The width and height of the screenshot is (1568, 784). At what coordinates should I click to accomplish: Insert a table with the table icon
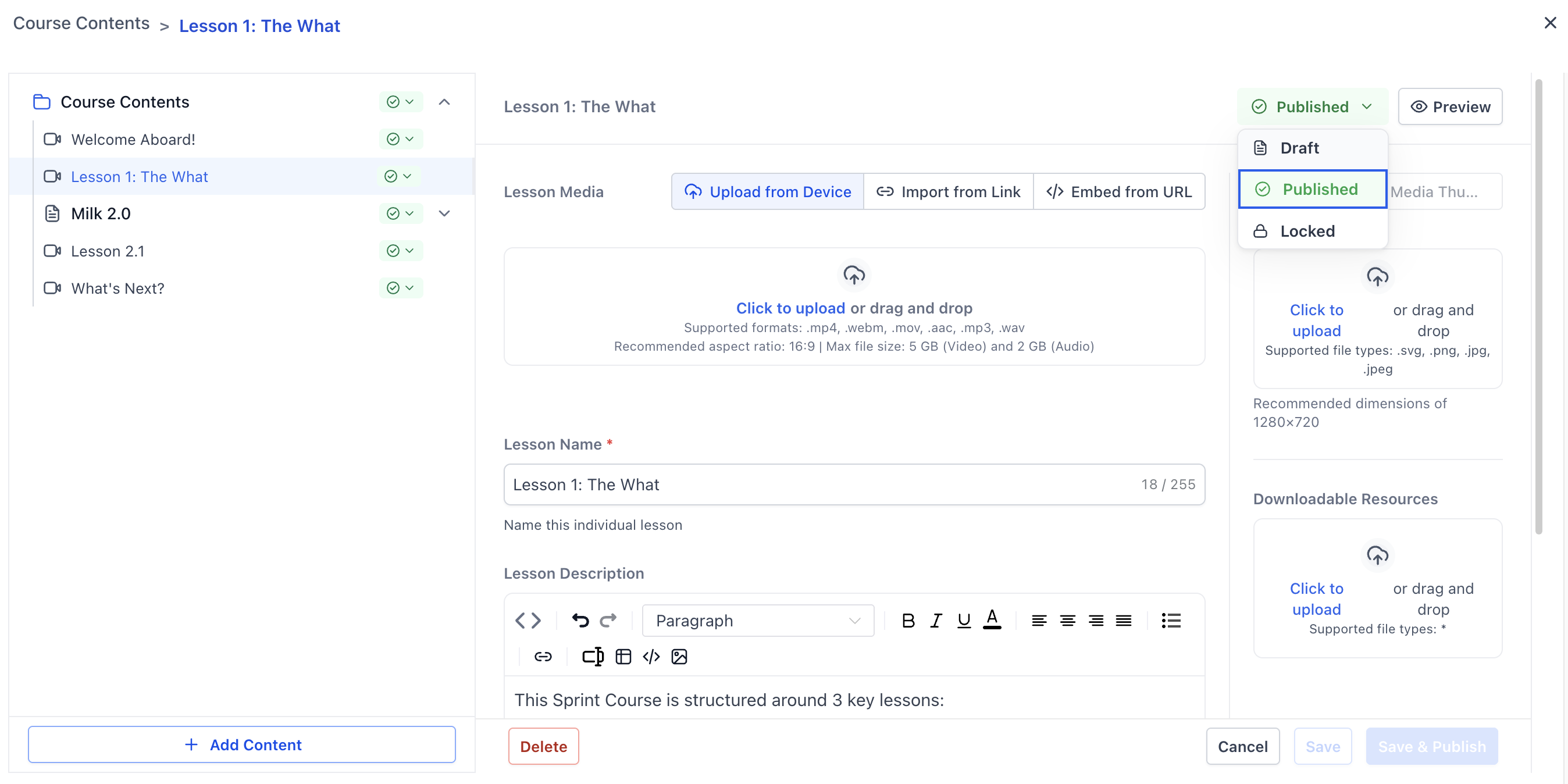pos(623,656)
